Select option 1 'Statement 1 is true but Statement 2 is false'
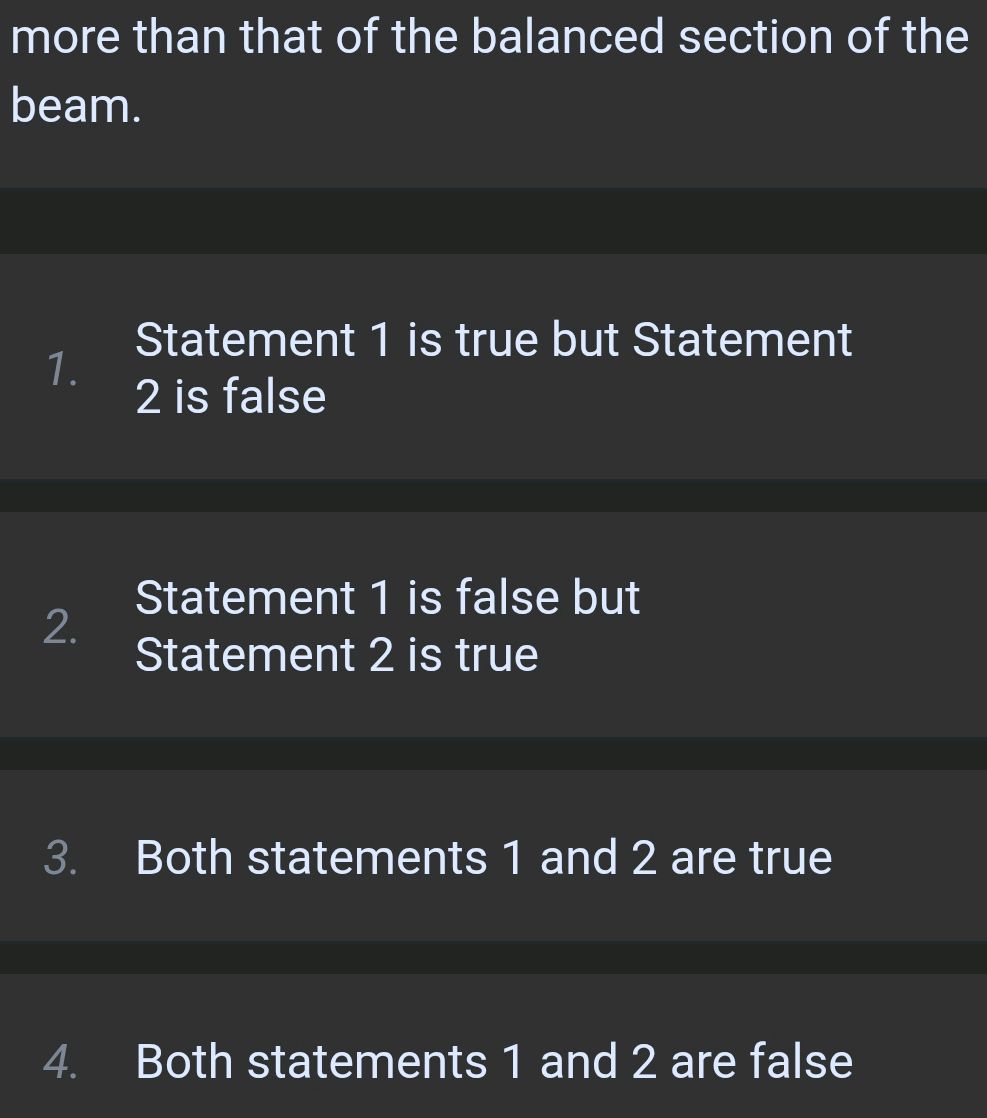The height and width of the screenshot is (1118, 987). point(494,367)
